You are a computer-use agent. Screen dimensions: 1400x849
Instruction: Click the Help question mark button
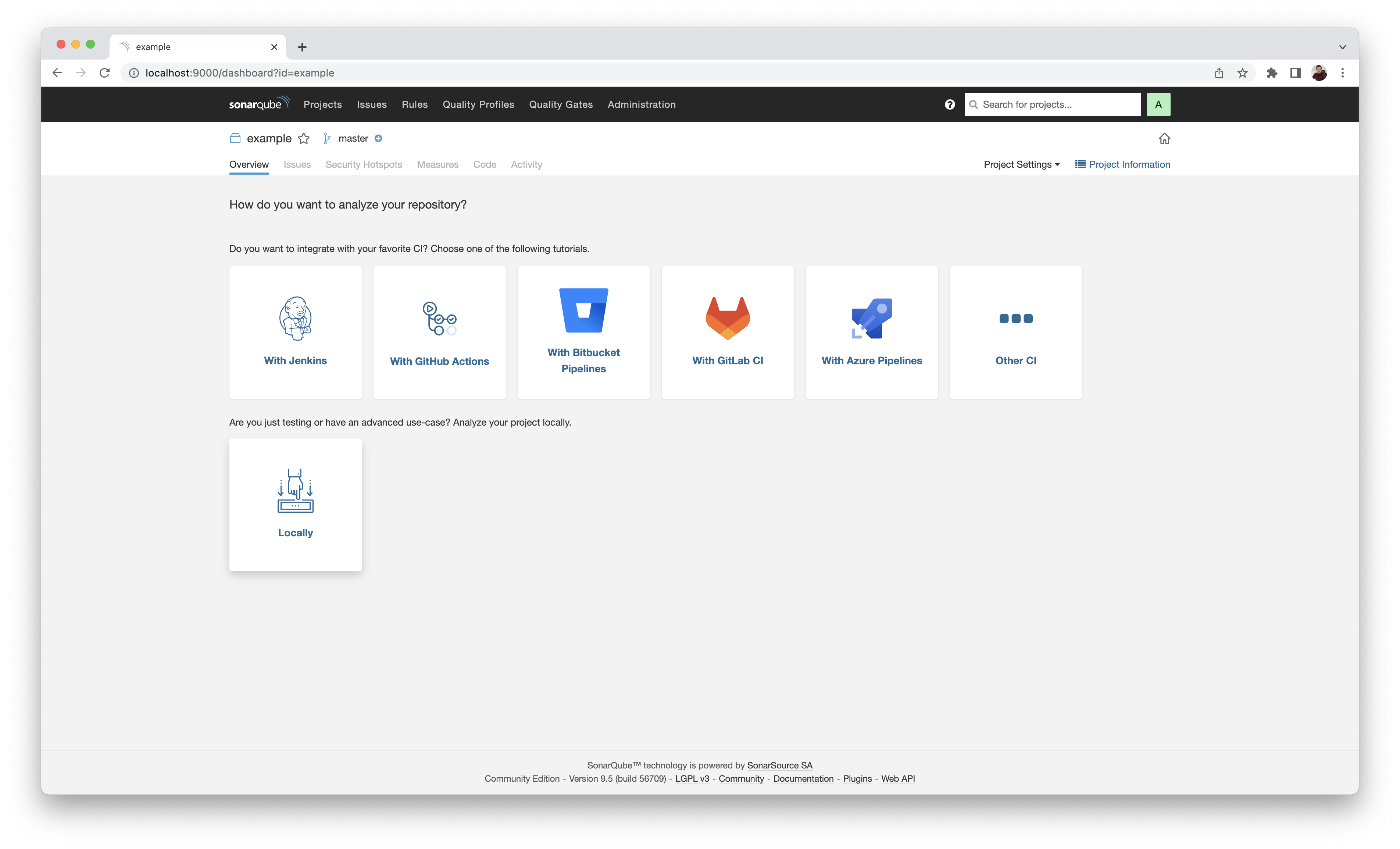tap(950, 104)
